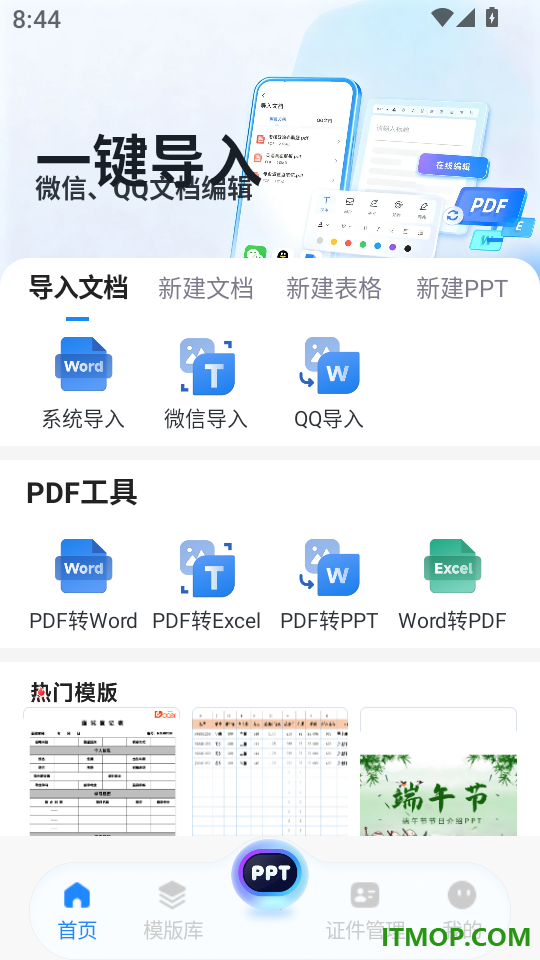Open the 系统导入 Word icon
Image resolution: width=540 pixels, height=960 pixels.
[x=83, y=364]
